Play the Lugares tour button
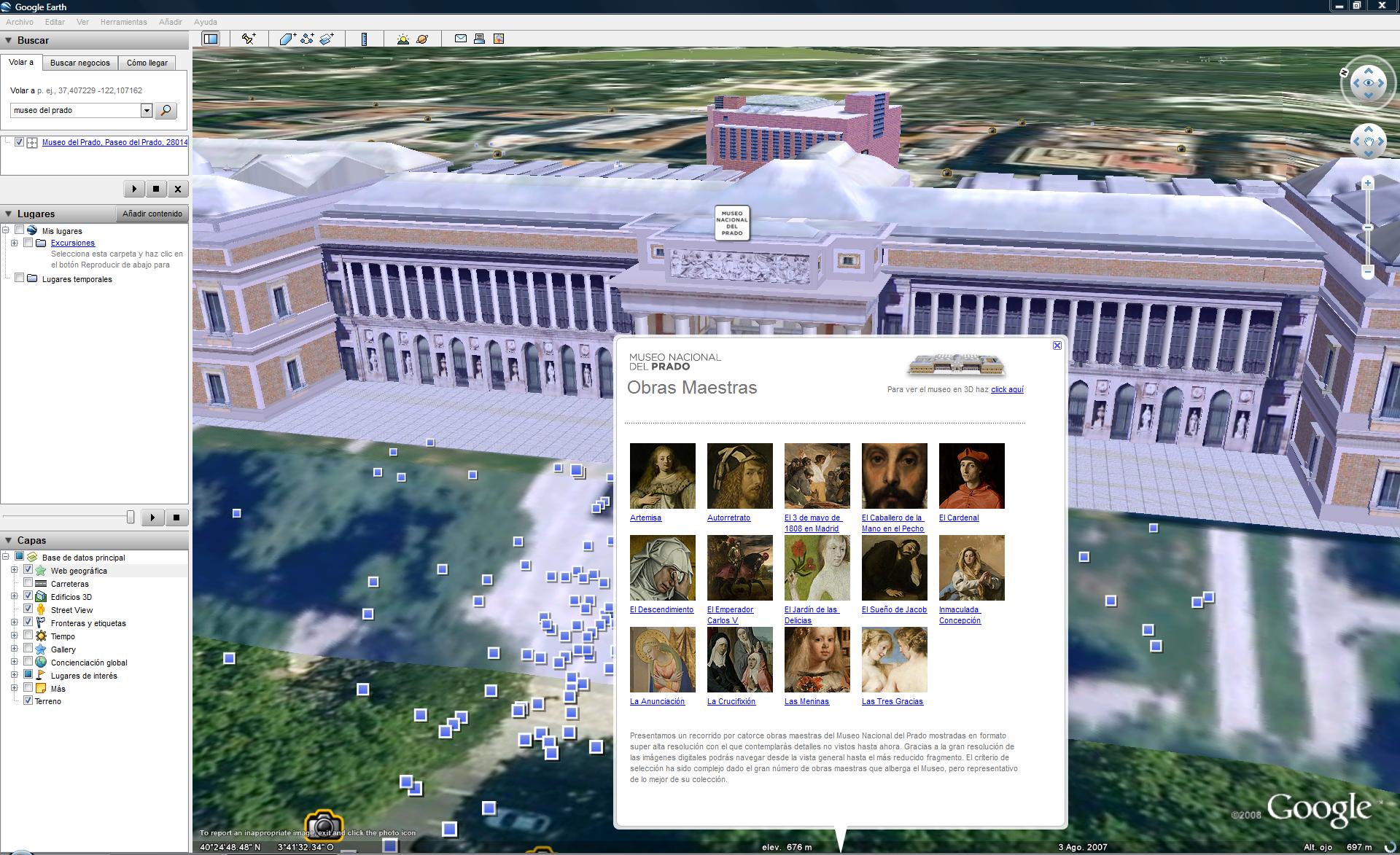1400x855 pixels. tap(153, 518)
